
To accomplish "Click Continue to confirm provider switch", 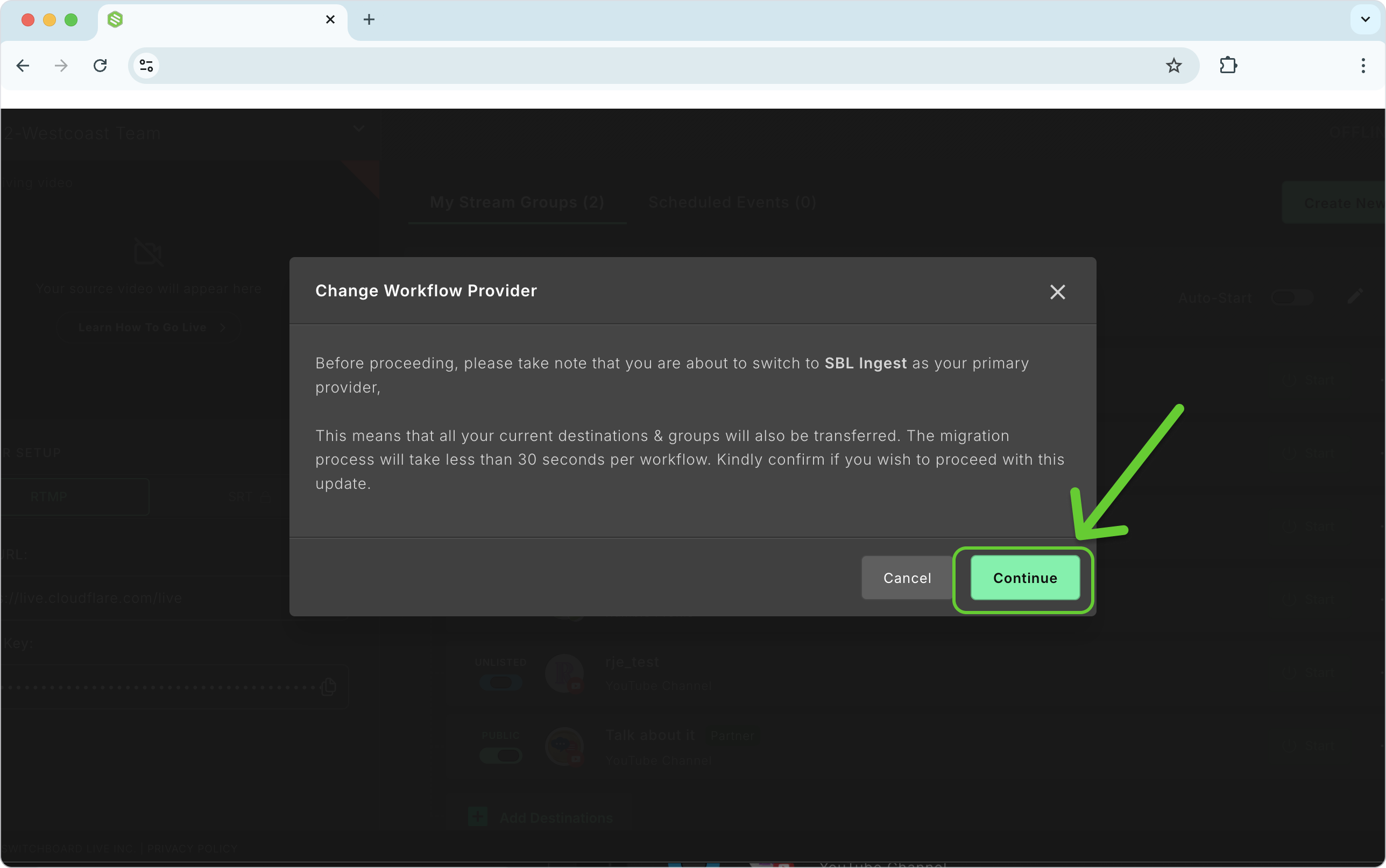I will [x=1025, y=578].
